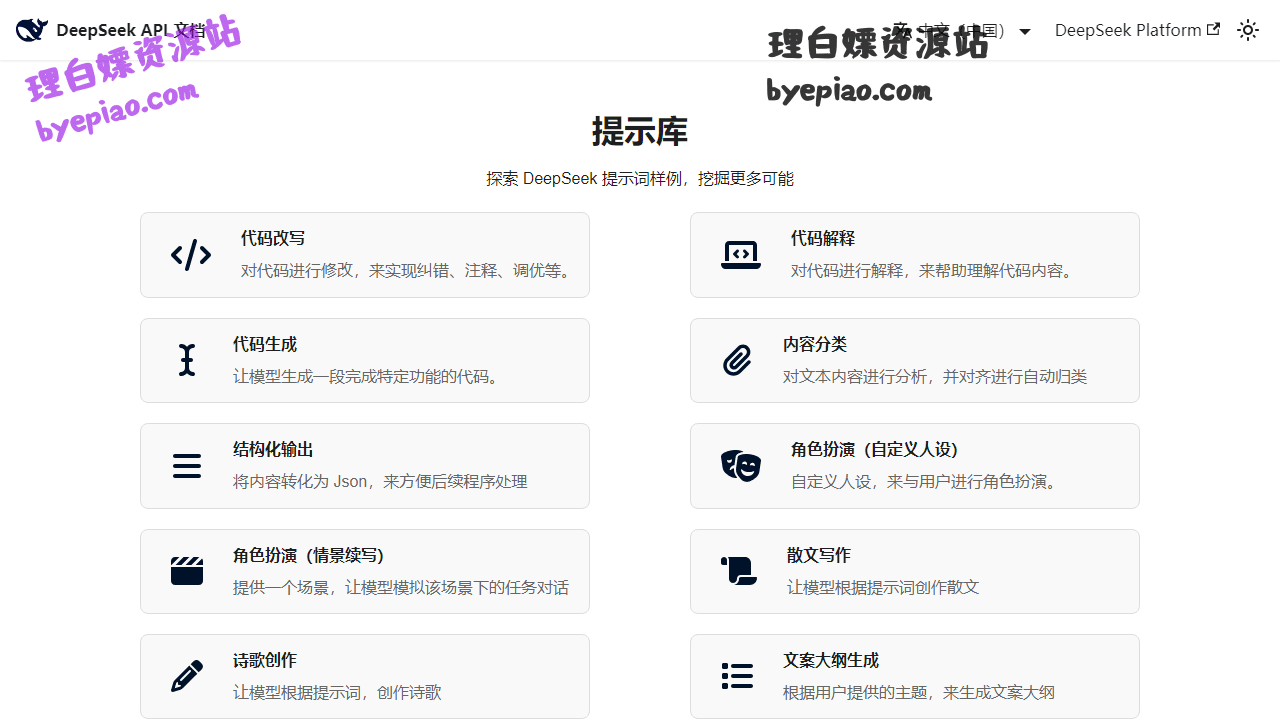Image resolution: width=1280 pixels, height=720 pixels.
Task: Click the theater masks icon for 角色扮演
Action: (741, 465)
